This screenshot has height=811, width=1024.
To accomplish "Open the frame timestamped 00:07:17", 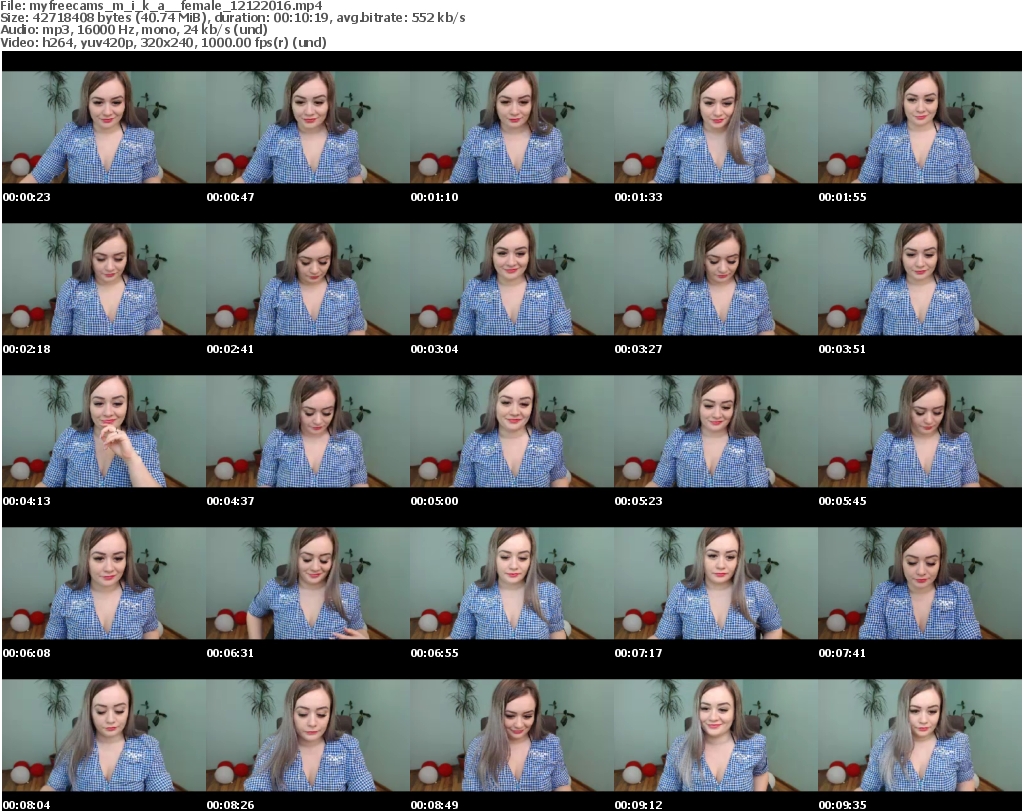I will pos(715,583).
